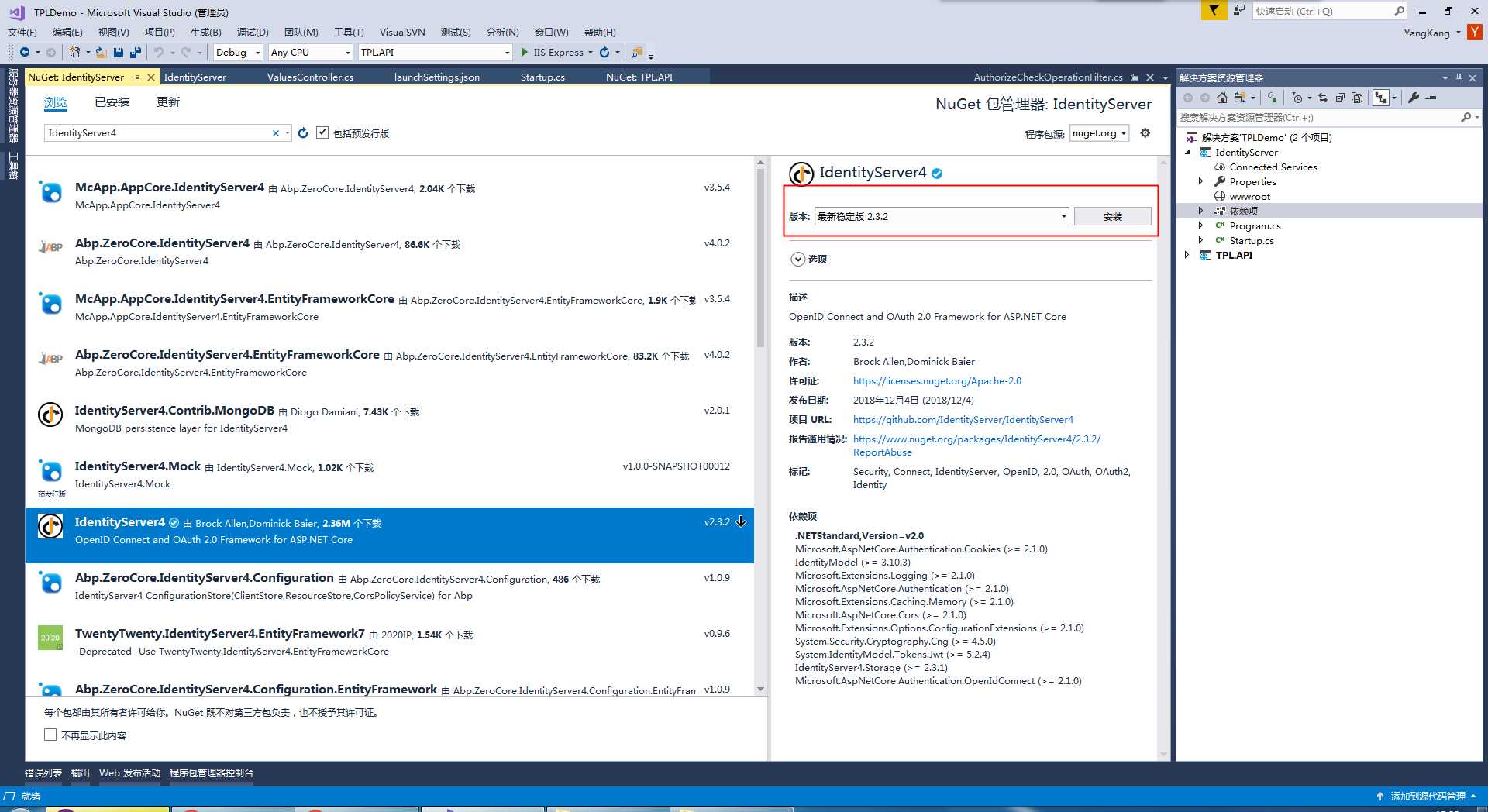This screenshot has width=1488, height=812.
Task: Click the download arrow on IdentityServer4 row
Action: [741, 521]
